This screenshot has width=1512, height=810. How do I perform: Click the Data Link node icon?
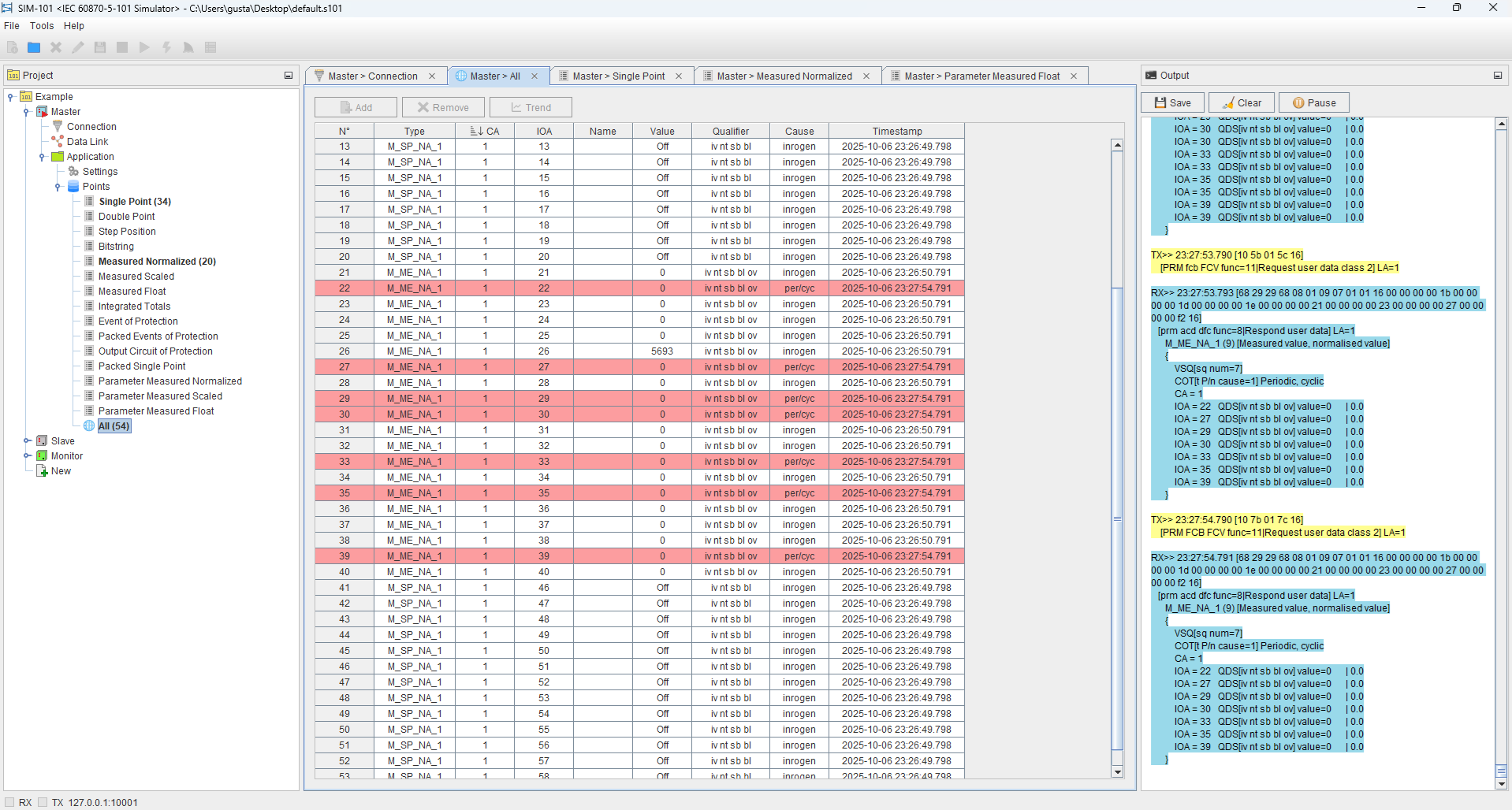tap(58, 141)
